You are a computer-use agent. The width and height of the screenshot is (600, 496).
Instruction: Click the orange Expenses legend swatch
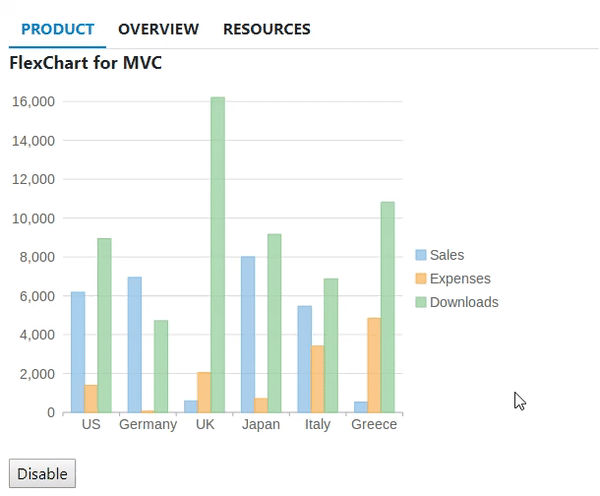click(x=420, y=278)
